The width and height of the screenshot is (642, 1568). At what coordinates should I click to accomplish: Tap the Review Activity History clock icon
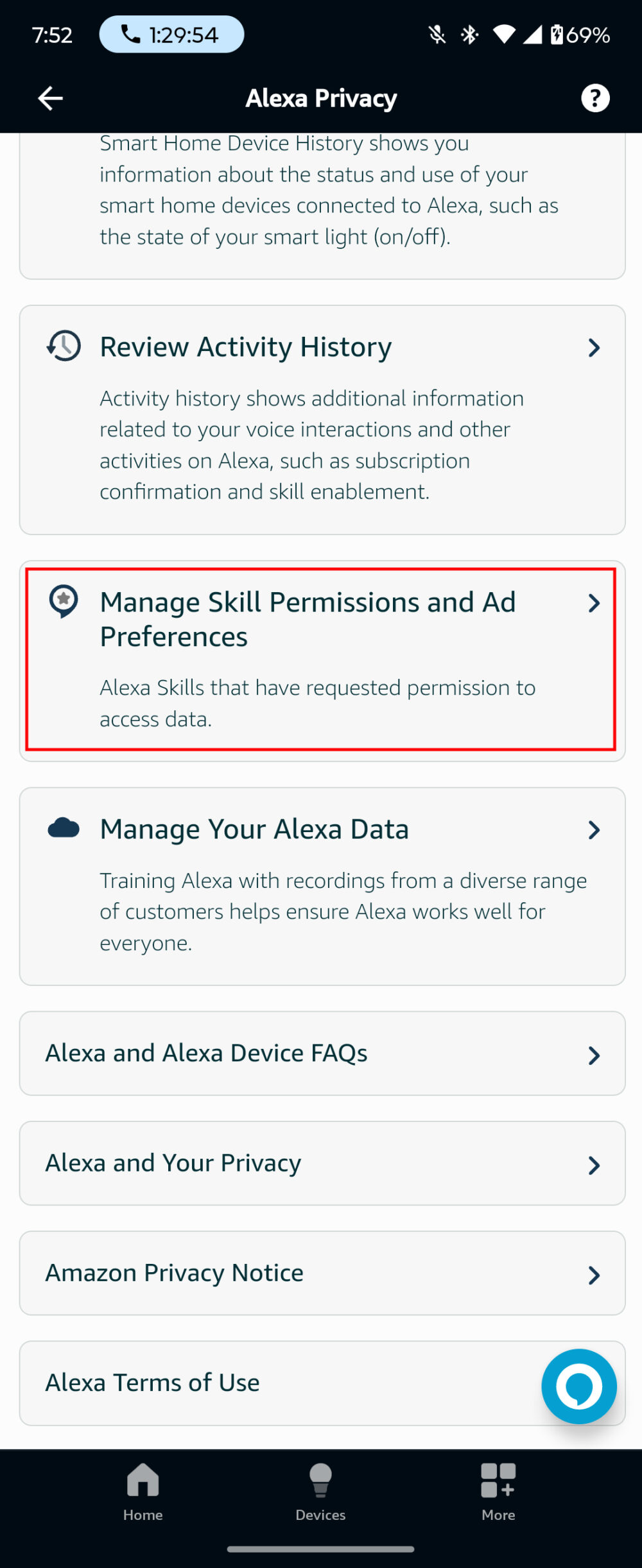tap(64, 346)
